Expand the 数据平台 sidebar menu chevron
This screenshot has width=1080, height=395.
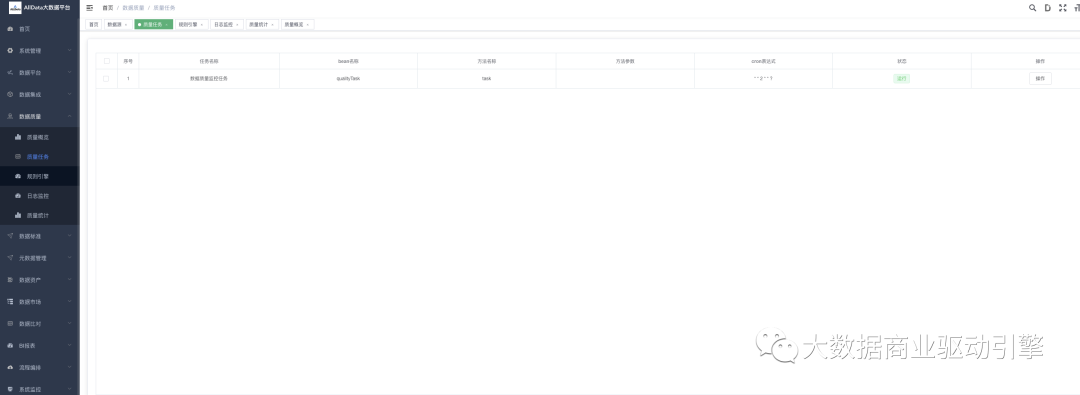click(70, 72)
